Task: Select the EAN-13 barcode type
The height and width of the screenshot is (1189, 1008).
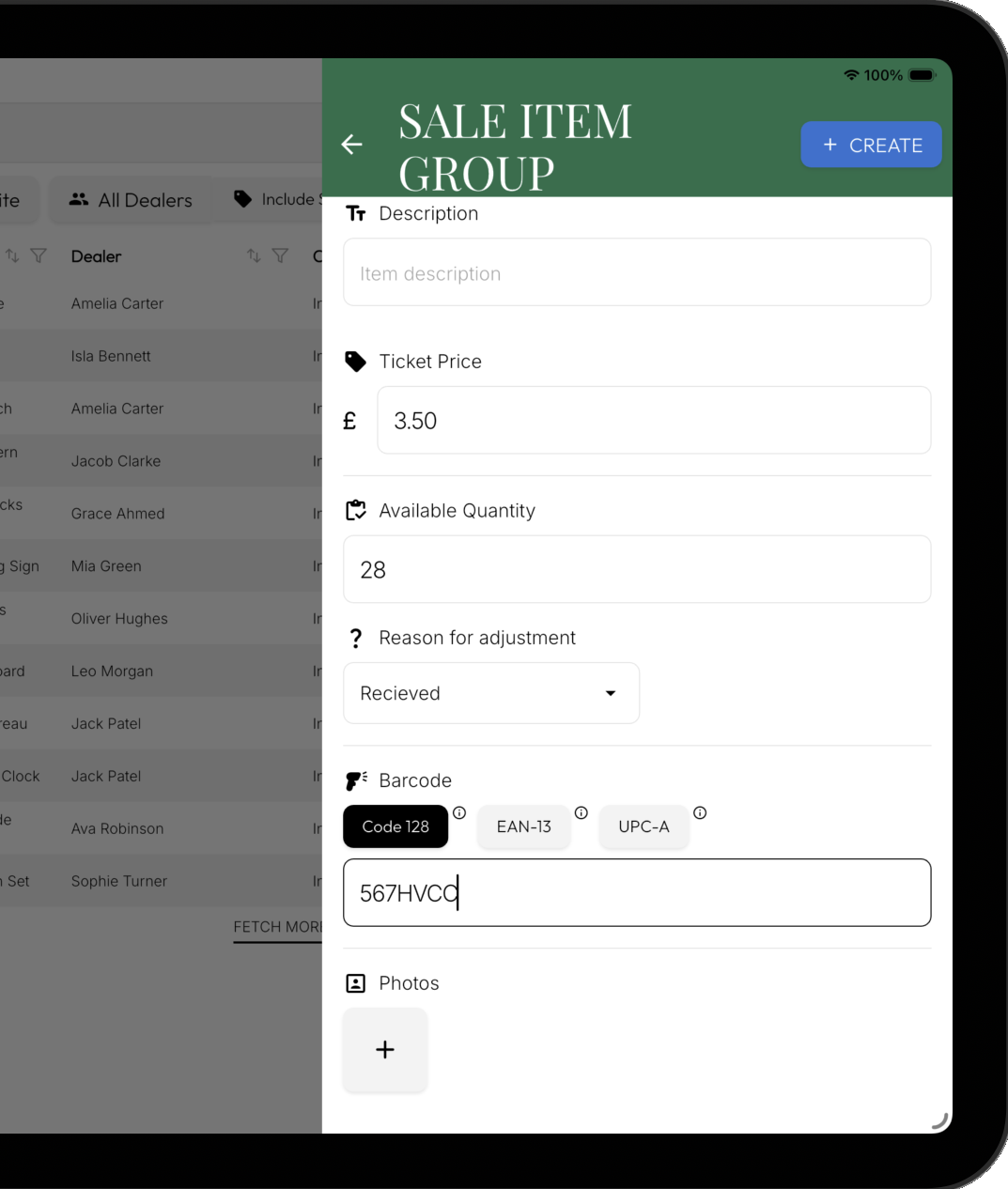Action: coord(523,826)
